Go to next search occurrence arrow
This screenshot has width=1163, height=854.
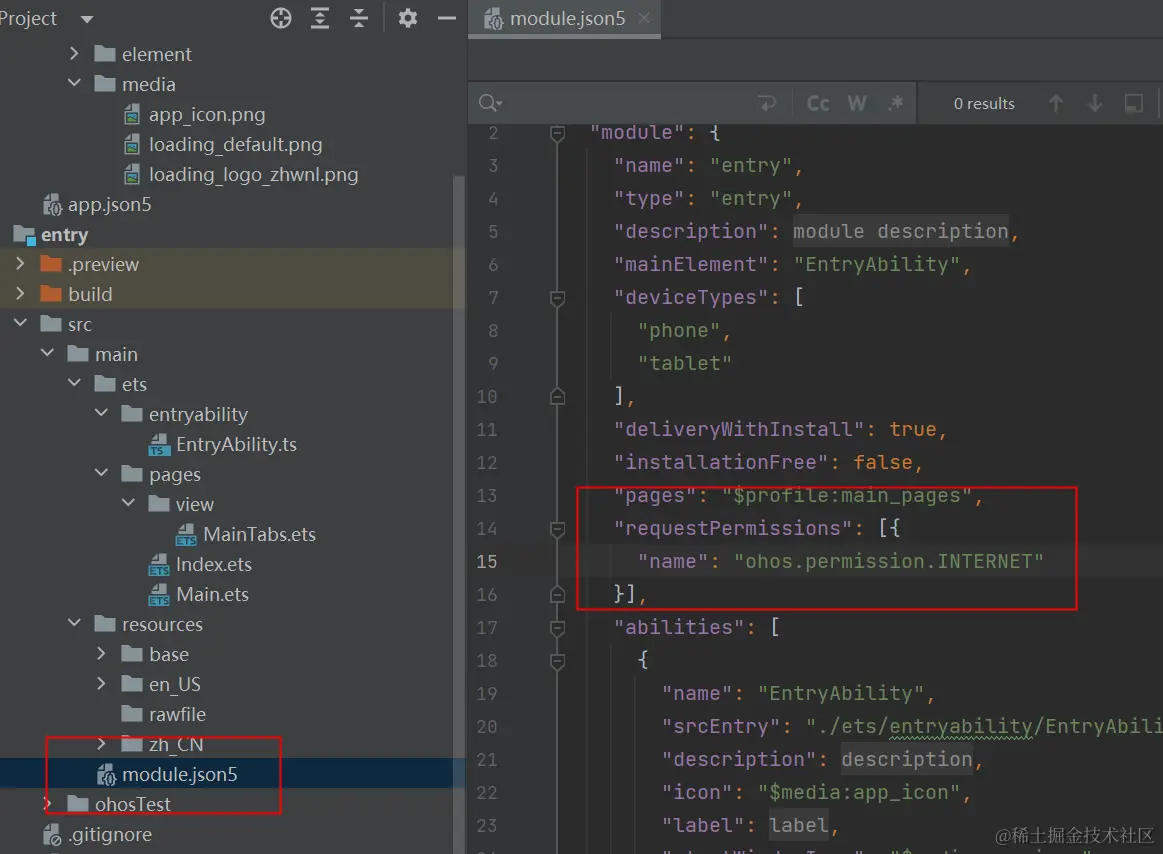tap(1095, 103)
